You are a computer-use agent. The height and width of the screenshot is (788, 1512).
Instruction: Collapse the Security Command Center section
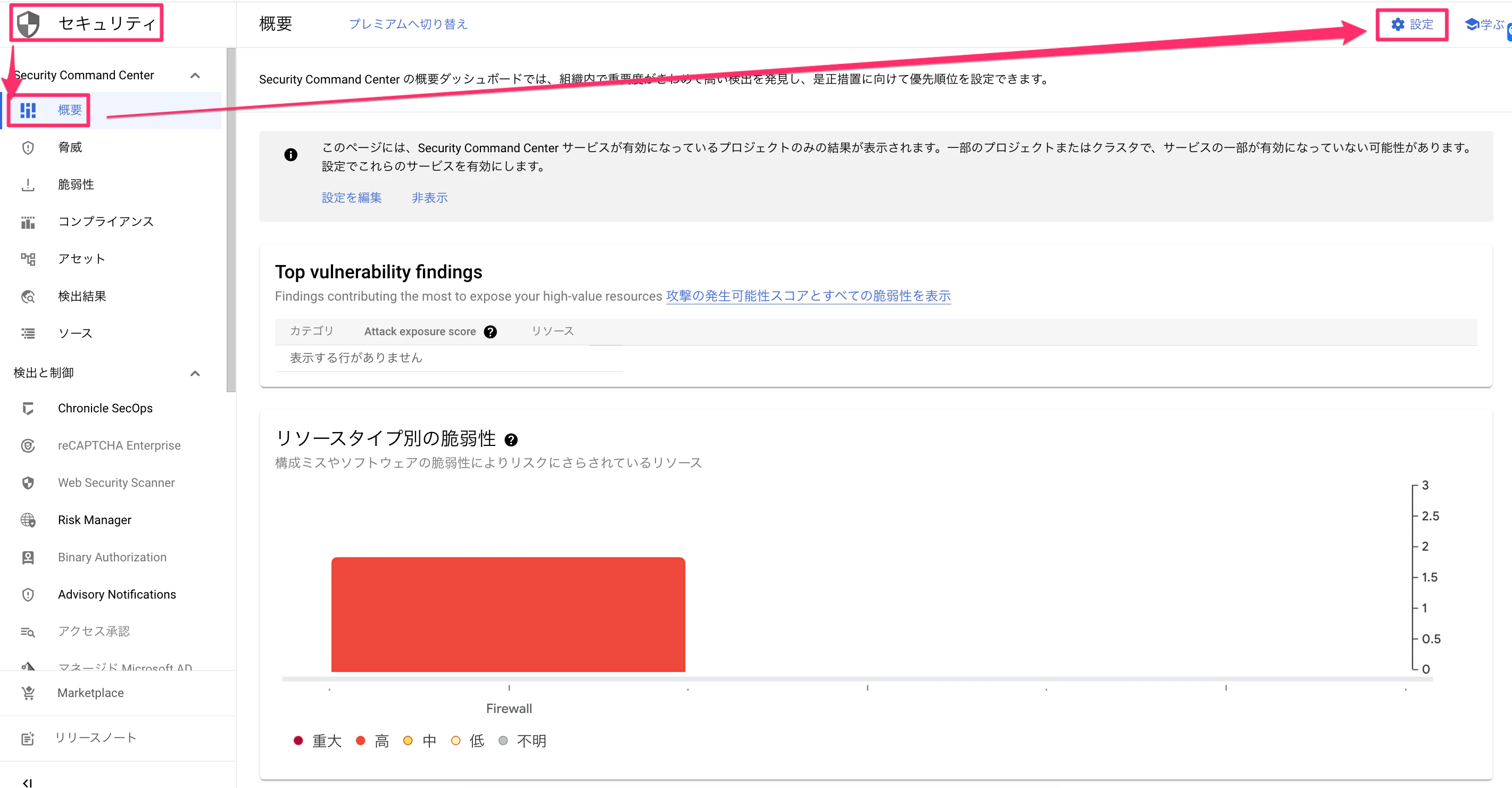(x=195, y=75)
